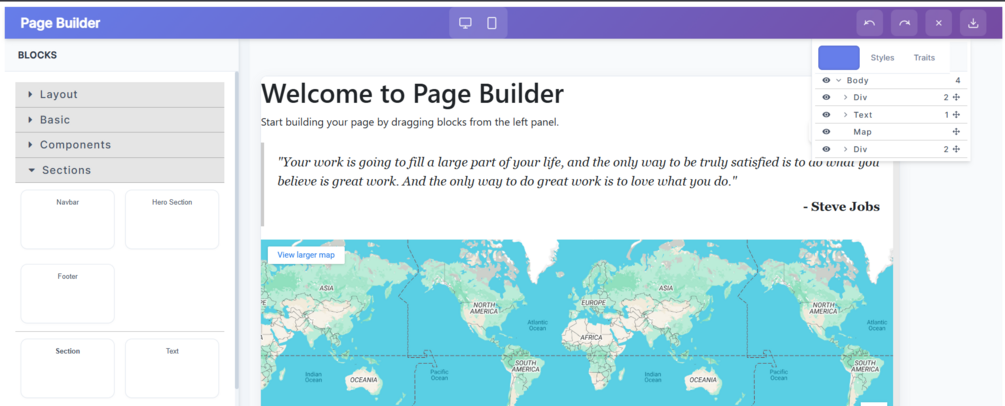
Task: Click the Map layer name
Action: point(862,131)
